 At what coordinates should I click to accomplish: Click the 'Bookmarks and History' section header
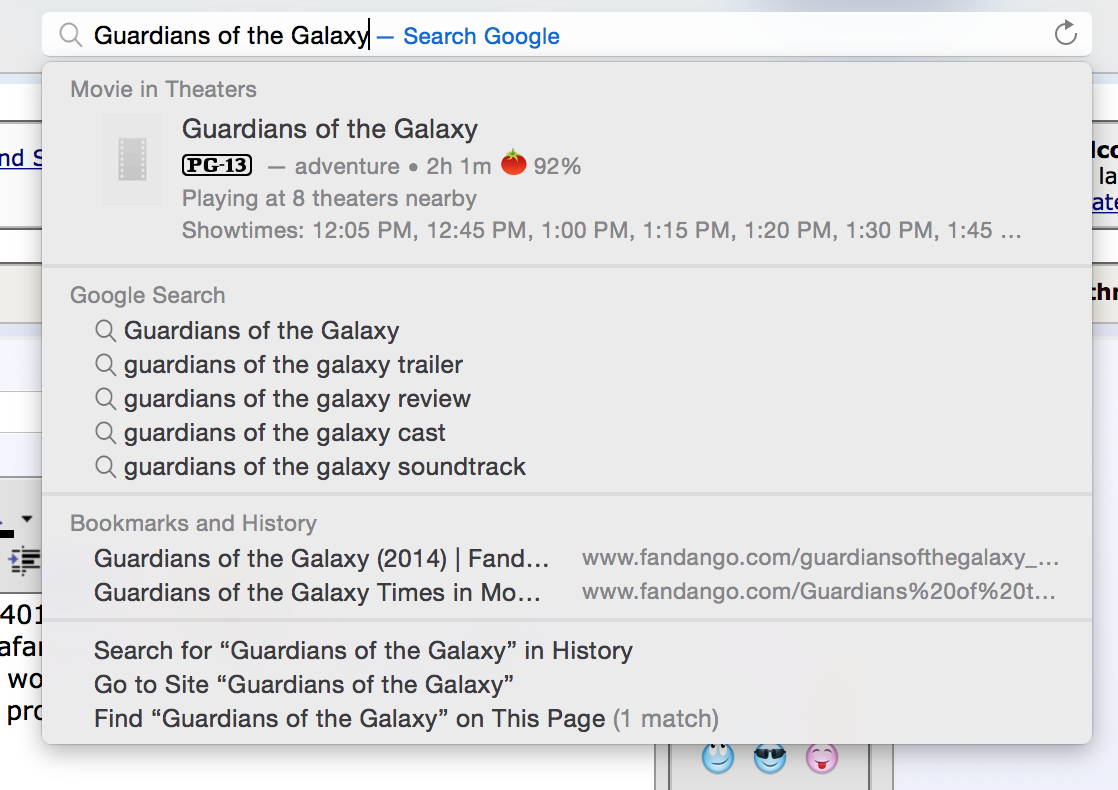pyautogui.click(x=193, y=523)
